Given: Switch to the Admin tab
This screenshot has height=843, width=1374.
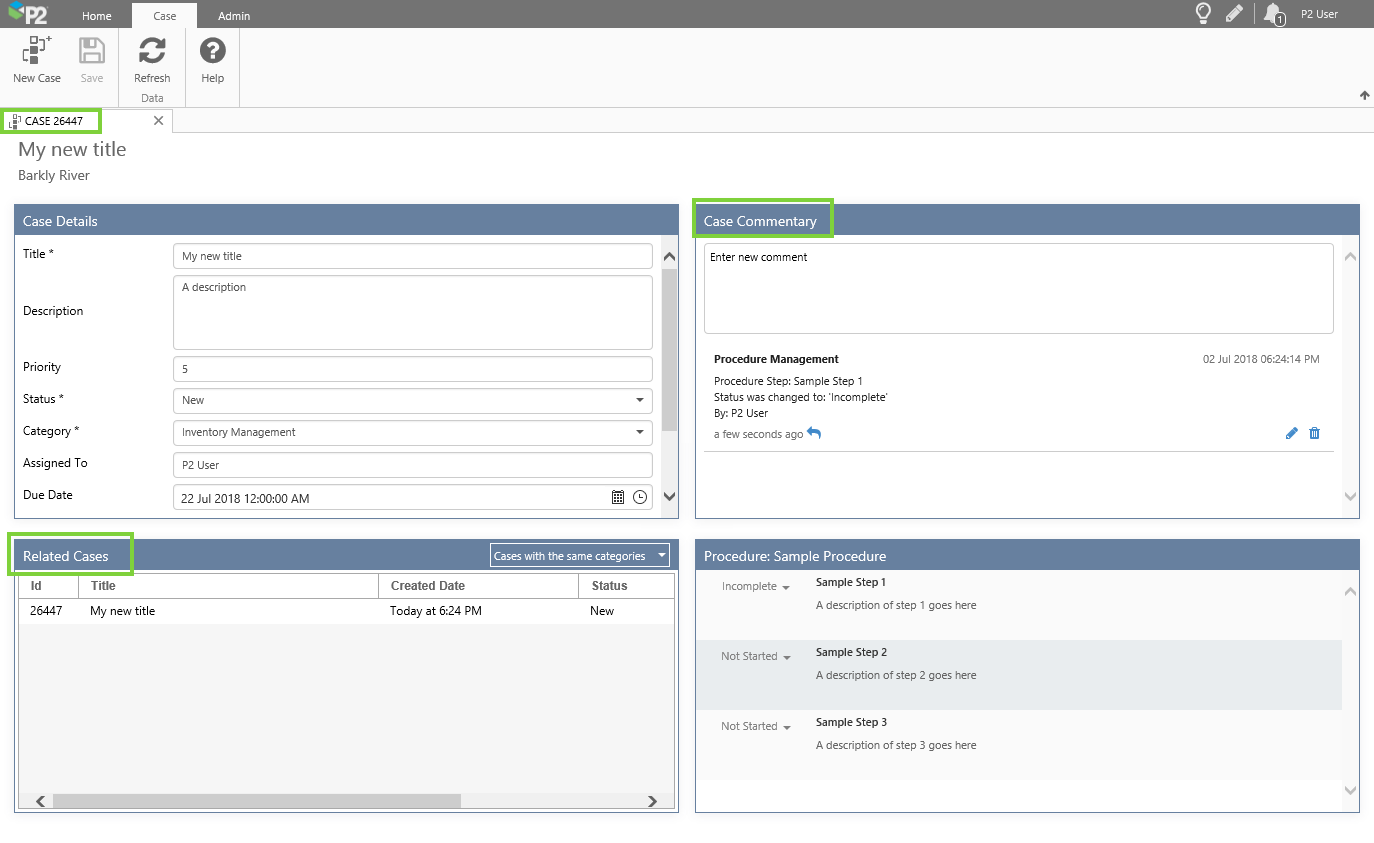Looking at the screenshot, I should 234,16.
